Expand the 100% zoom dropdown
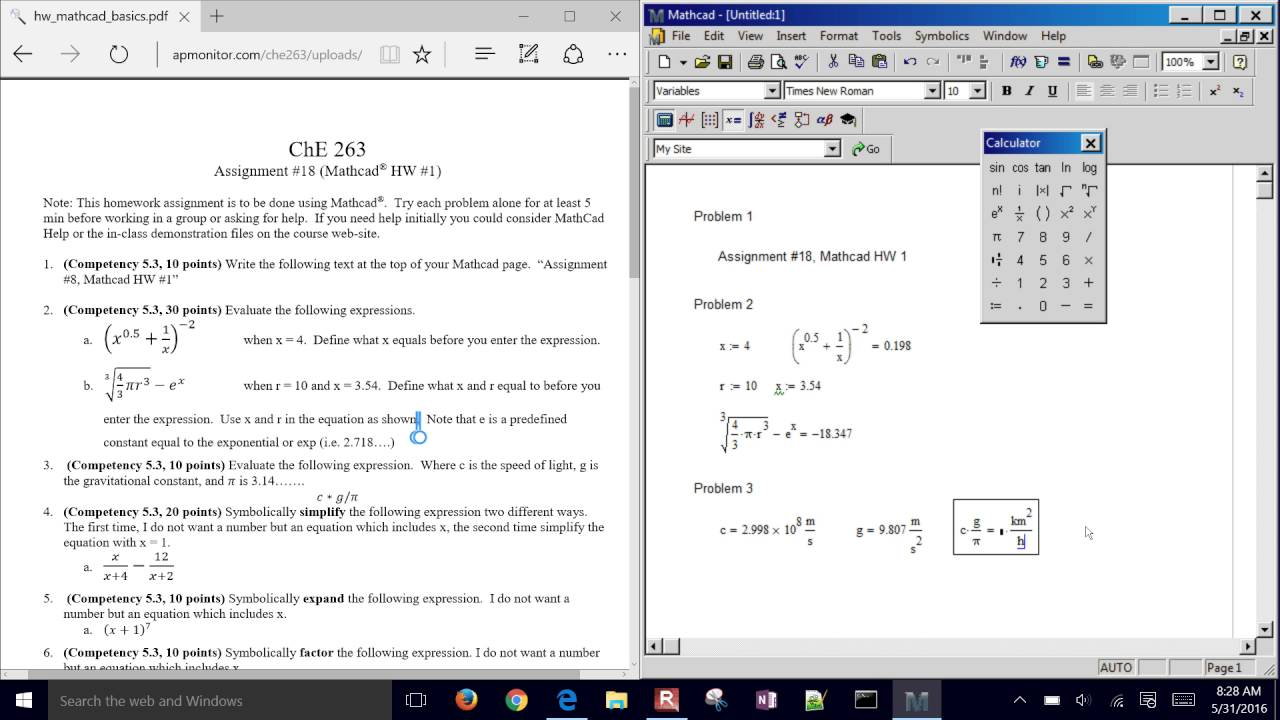The height and width of the screenshot is (720, 1280). click(1210, 62)
